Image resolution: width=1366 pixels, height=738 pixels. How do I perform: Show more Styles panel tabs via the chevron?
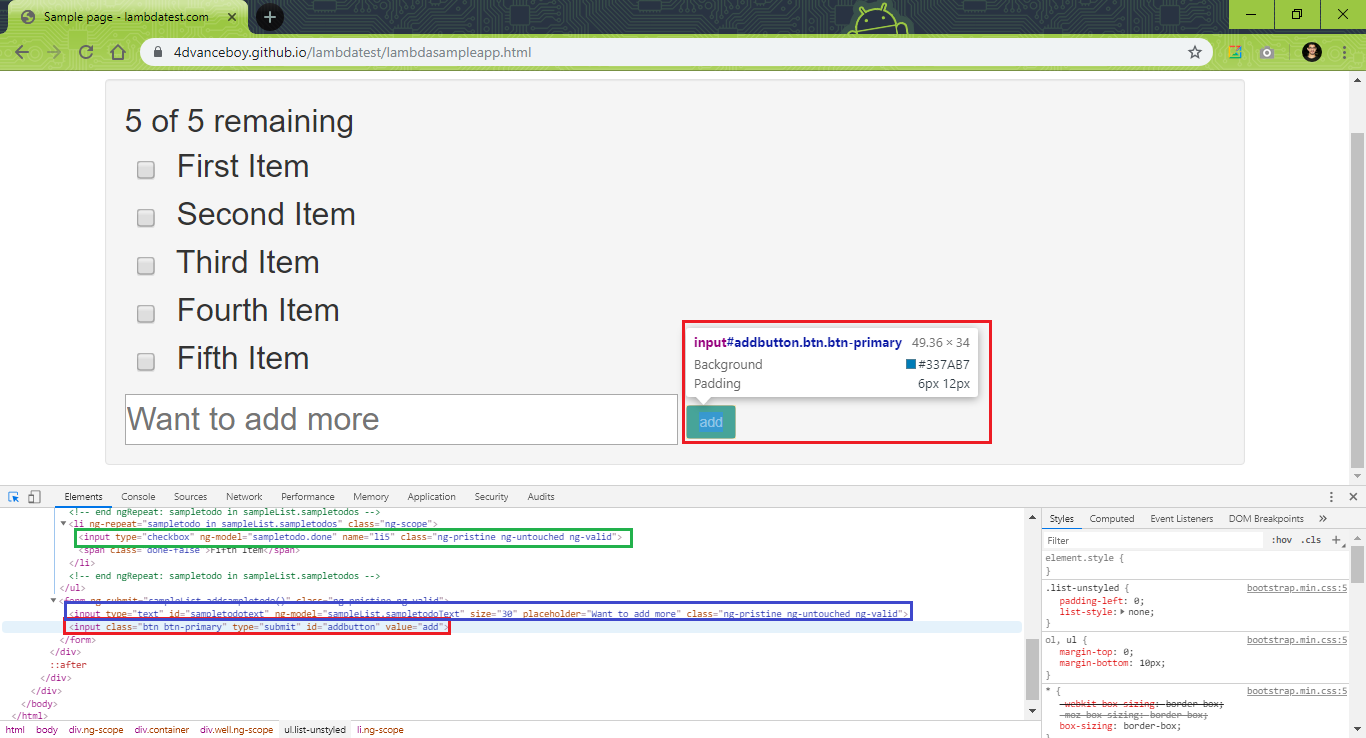click(1323, 519)
